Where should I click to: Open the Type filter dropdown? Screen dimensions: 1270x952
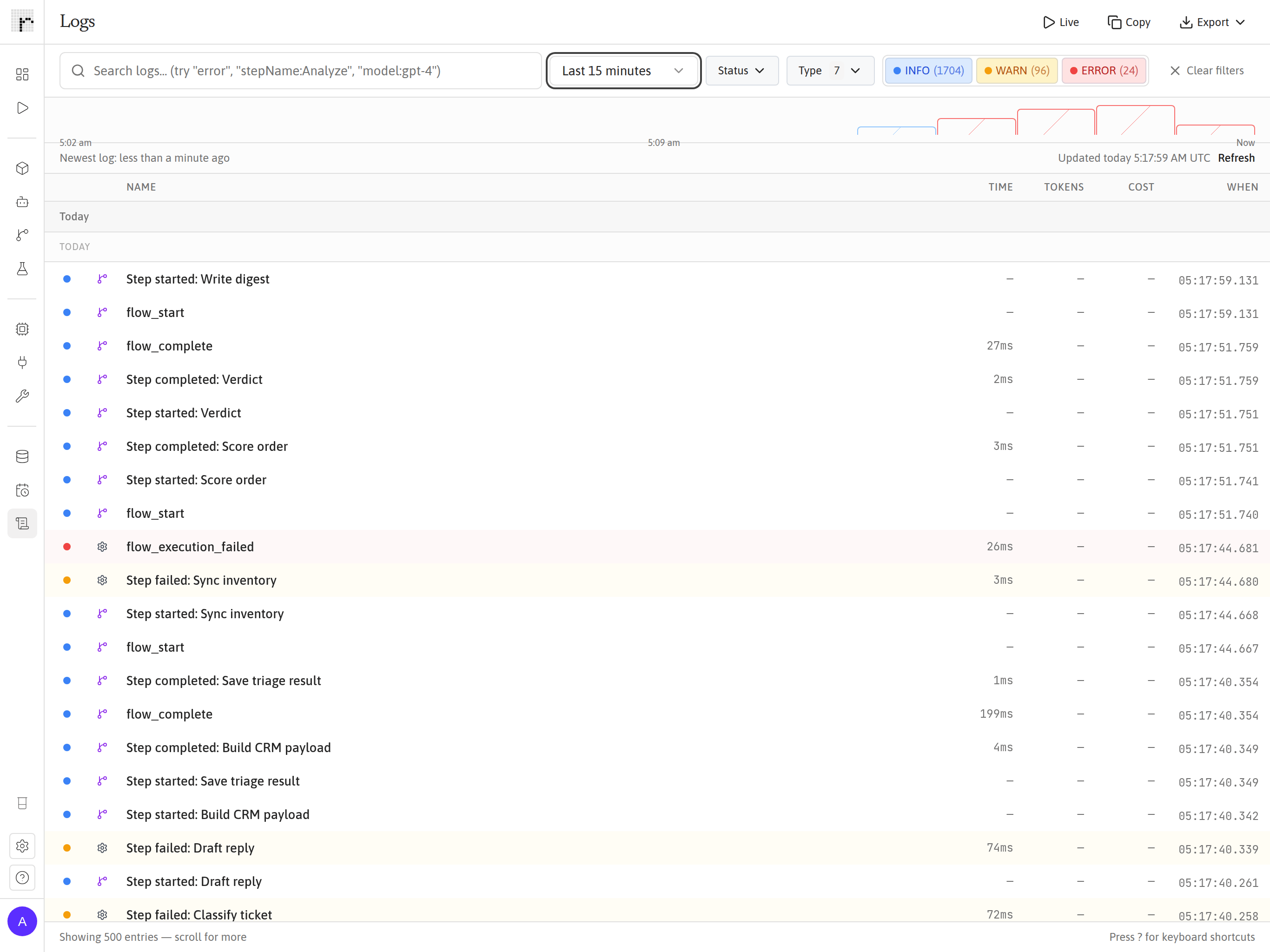tap(830, 71)
